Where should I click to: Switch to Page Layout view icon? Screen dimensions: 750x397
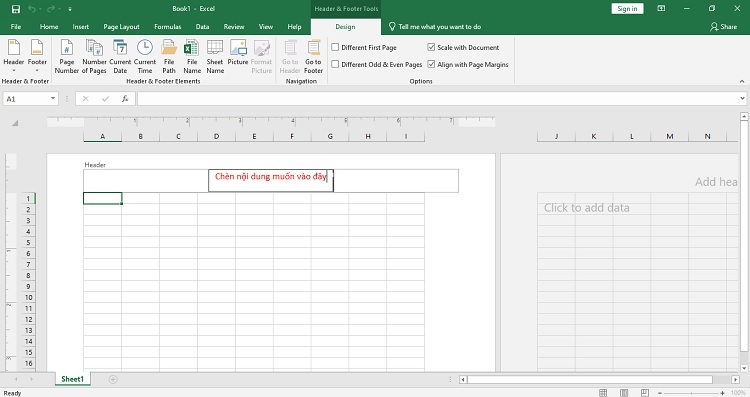(x=624, y=393)
